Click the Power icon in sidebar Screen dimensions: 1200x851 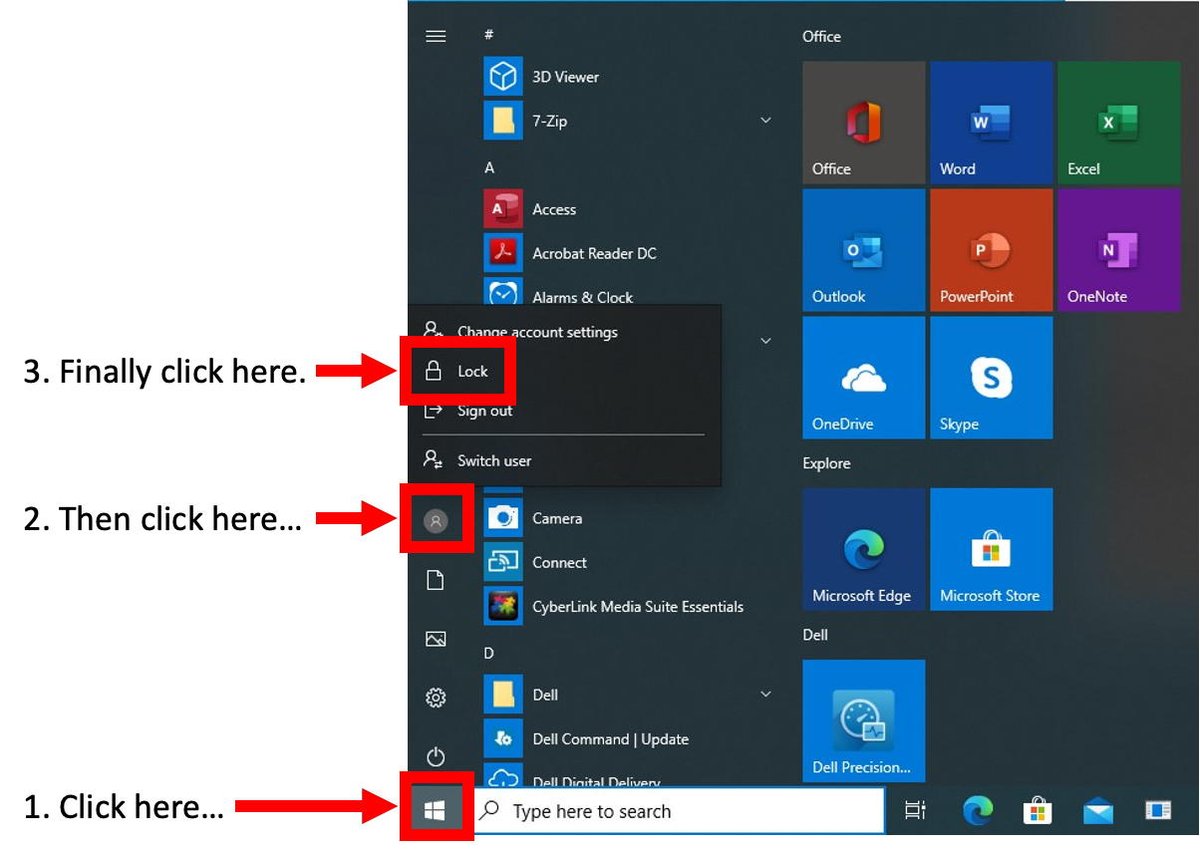click(436, 757)
